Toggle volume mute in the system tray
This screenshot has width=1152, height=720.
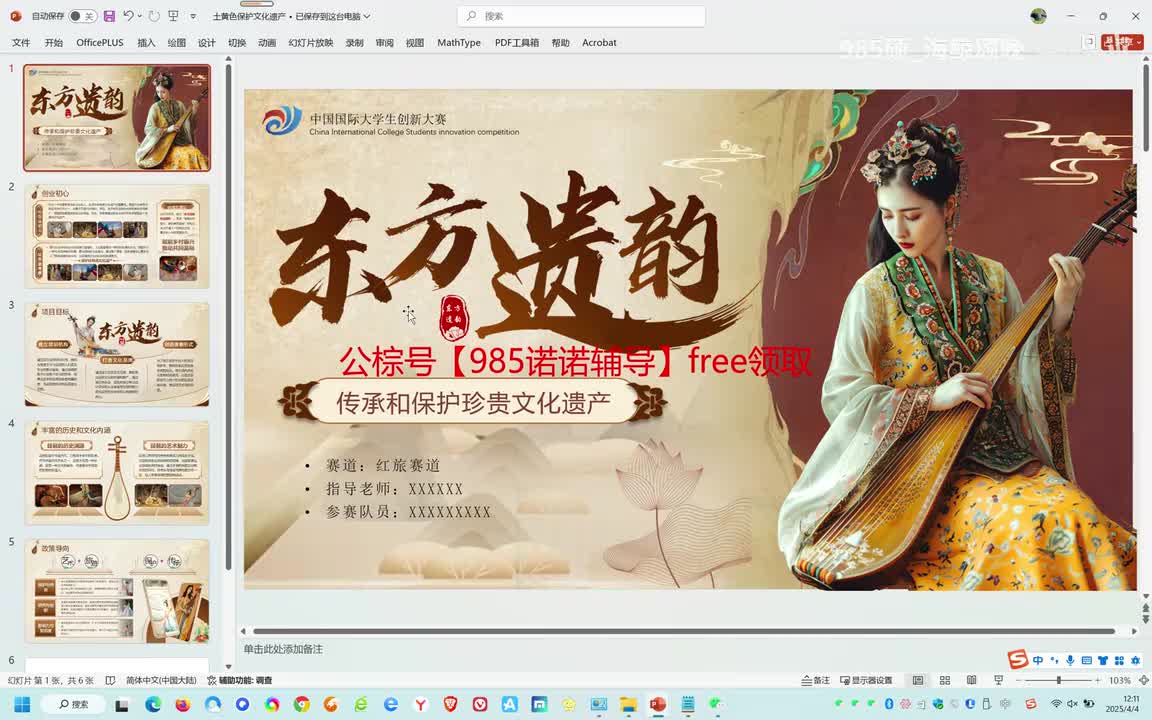1072,704
